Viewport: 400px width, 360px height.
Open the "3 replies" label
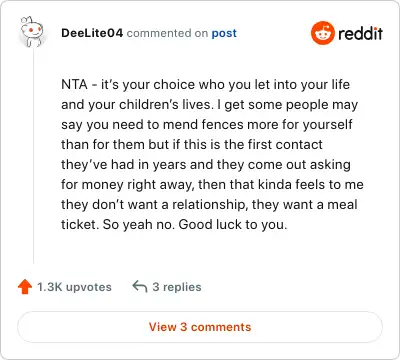177,287
